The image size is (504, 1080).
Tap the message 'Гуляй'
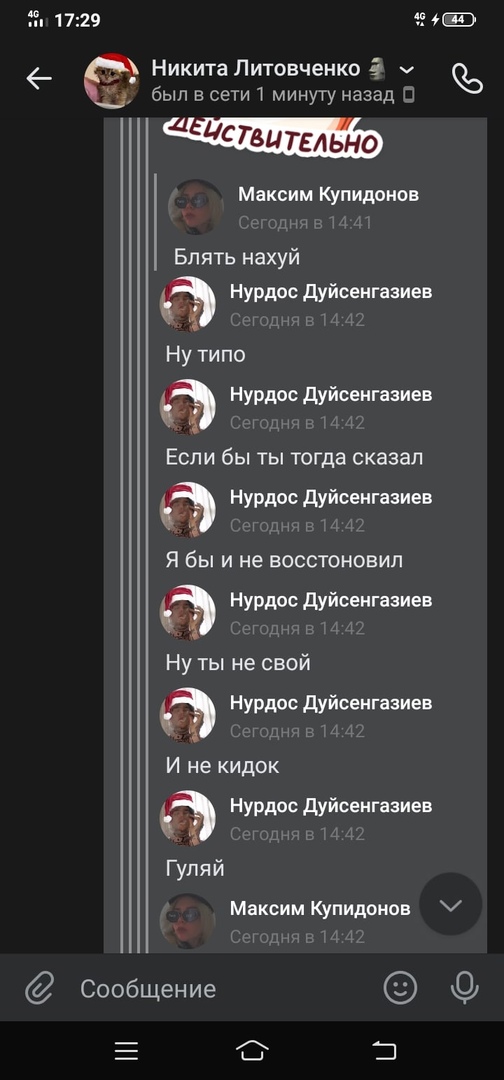pos(195,869)
